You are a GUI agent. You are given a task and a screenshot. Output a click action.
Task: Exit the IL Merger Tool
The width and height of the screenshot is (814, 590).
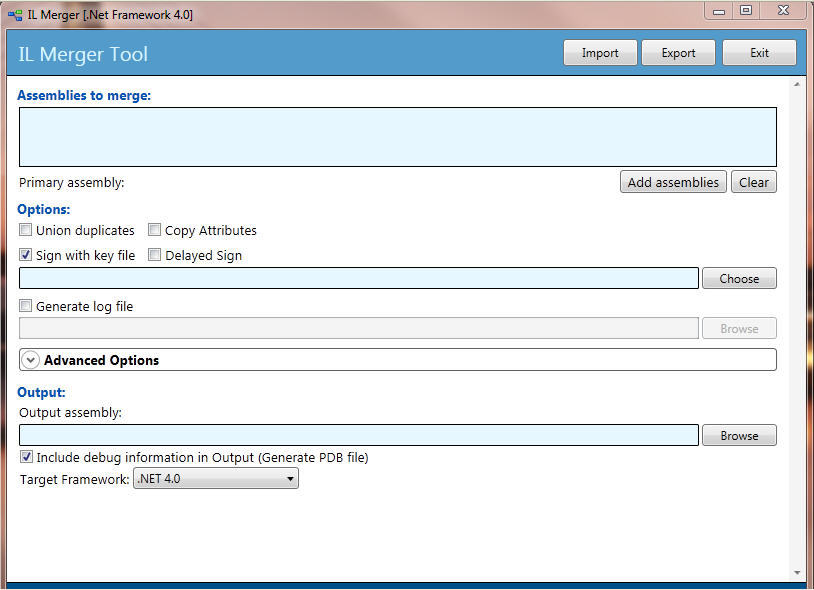point(759,52)
